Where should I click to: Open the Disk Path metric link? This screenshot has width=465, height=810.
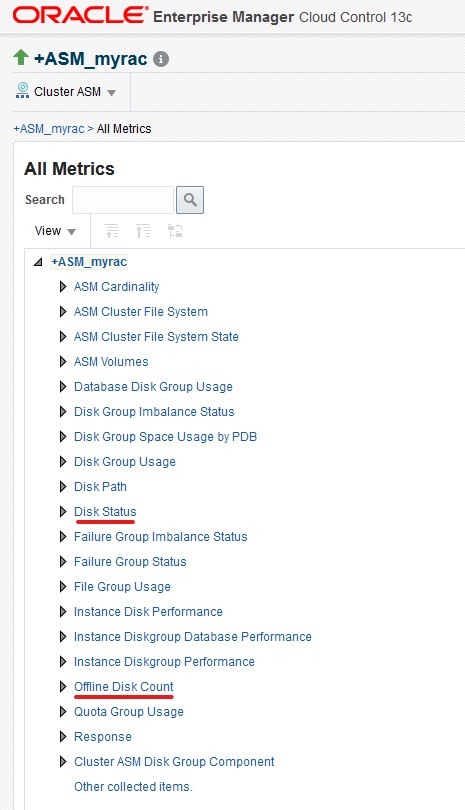point(100,487)
